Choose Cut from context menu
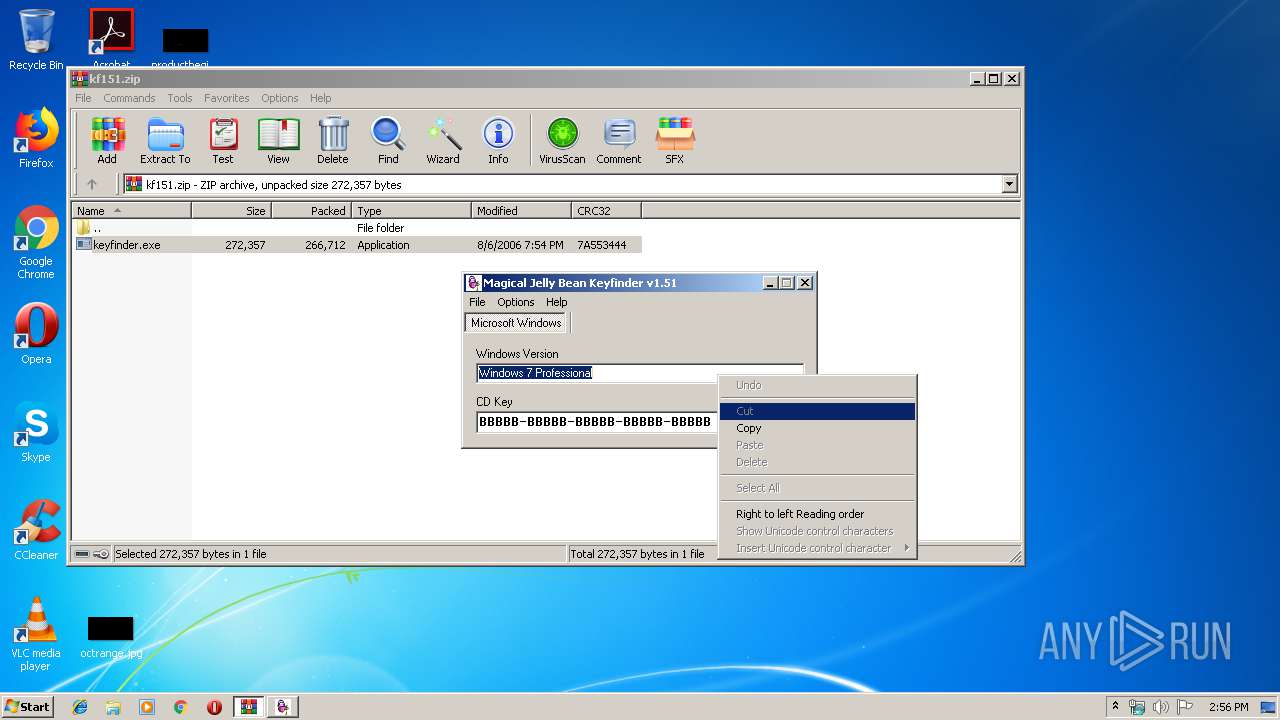The image size is (1280, 720). click(x=818, y=411)
